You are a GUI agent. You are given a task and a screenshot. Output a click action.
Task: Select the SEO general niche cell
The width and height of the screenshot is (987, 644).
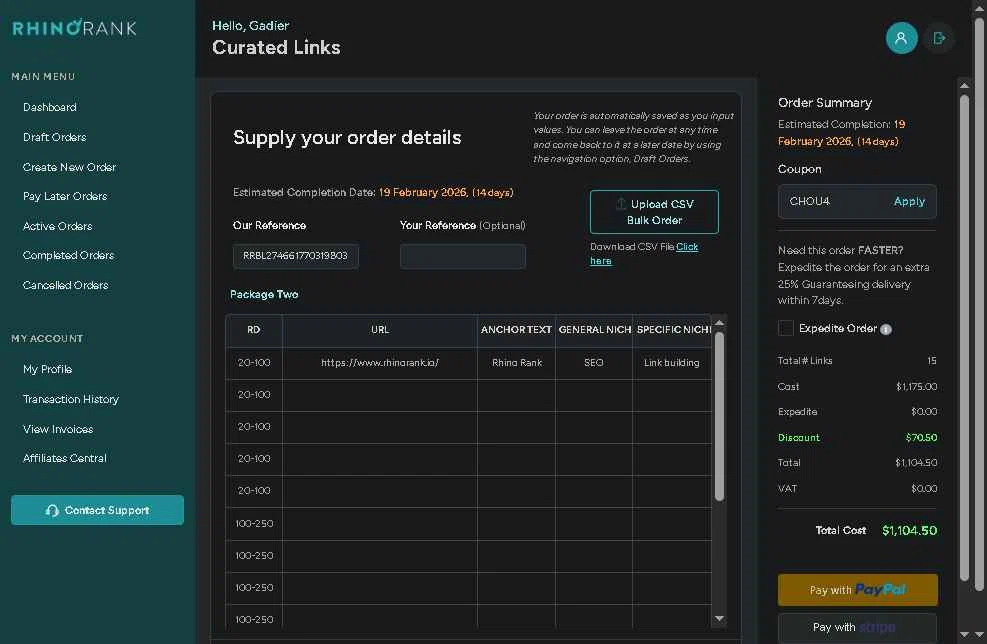pyautogui.click(x=594, y=363)
